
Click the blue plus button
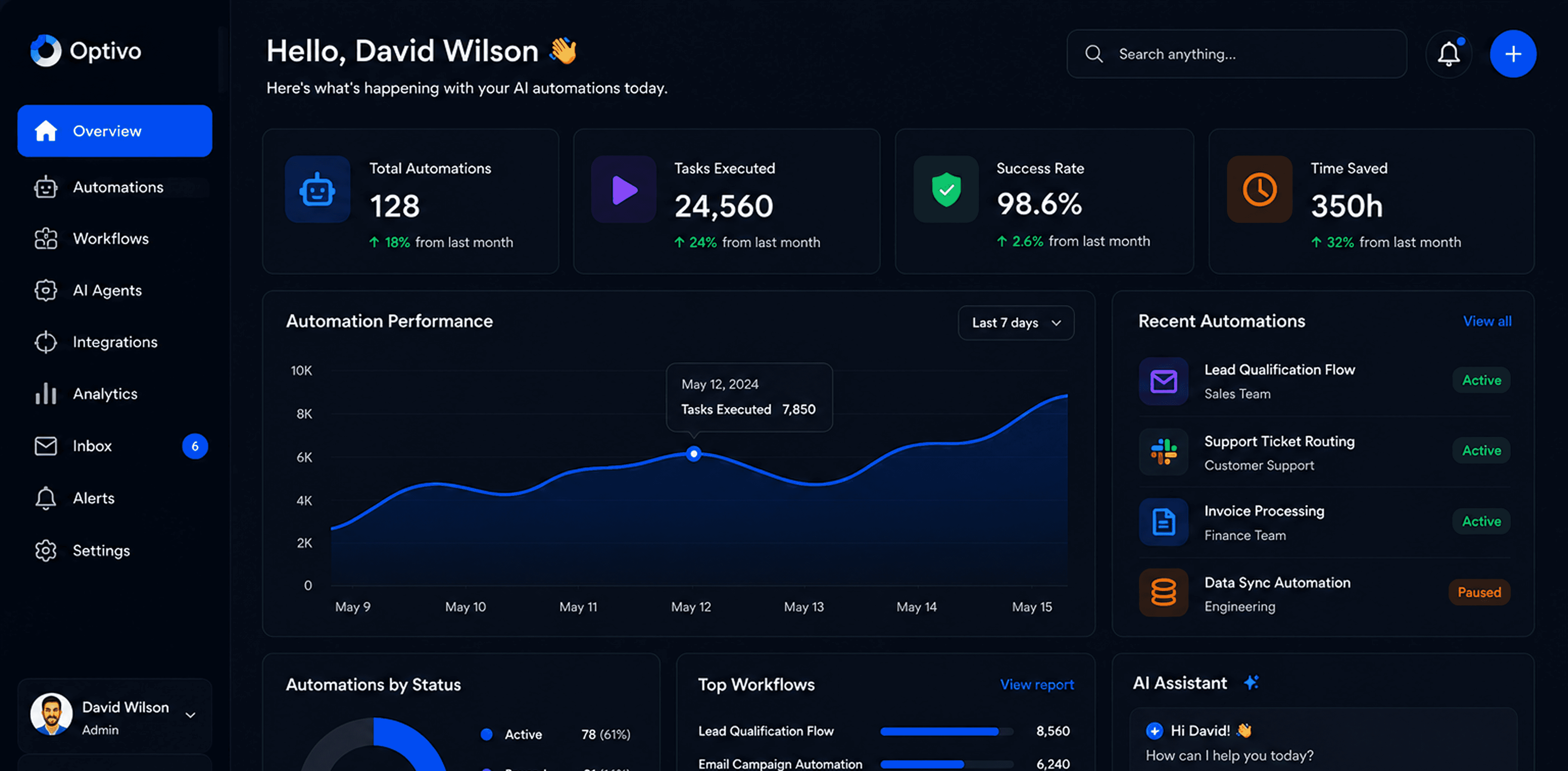[x=1513, y=54]
